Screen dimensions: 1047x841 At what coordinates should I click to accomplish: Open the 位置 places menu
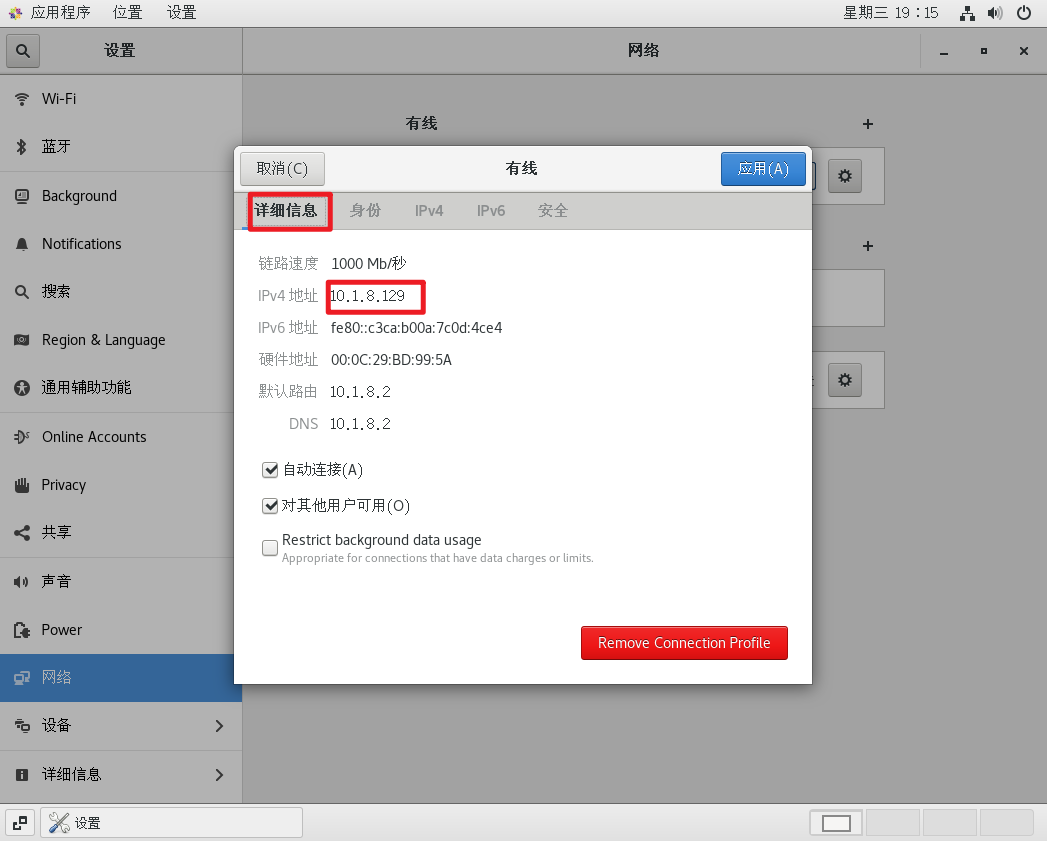[128, 13]
